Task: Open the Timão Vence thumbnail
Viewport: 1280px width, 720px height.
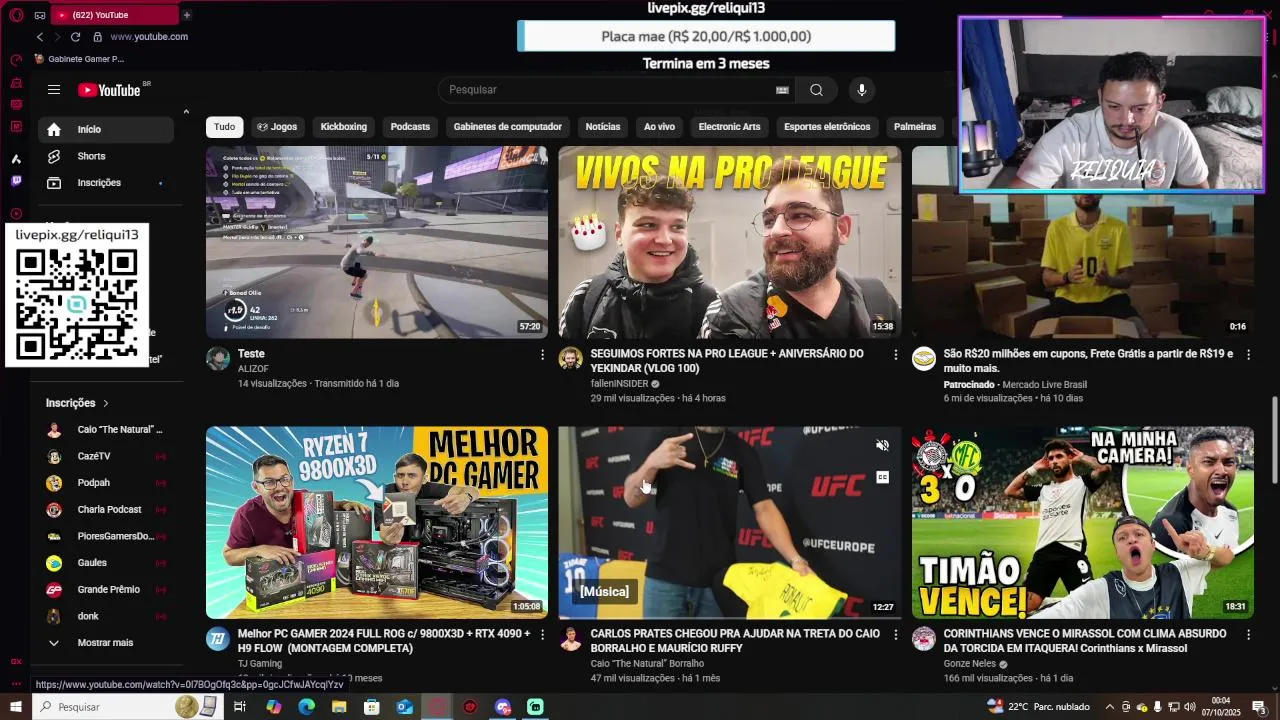Action: click(1083, 522)
